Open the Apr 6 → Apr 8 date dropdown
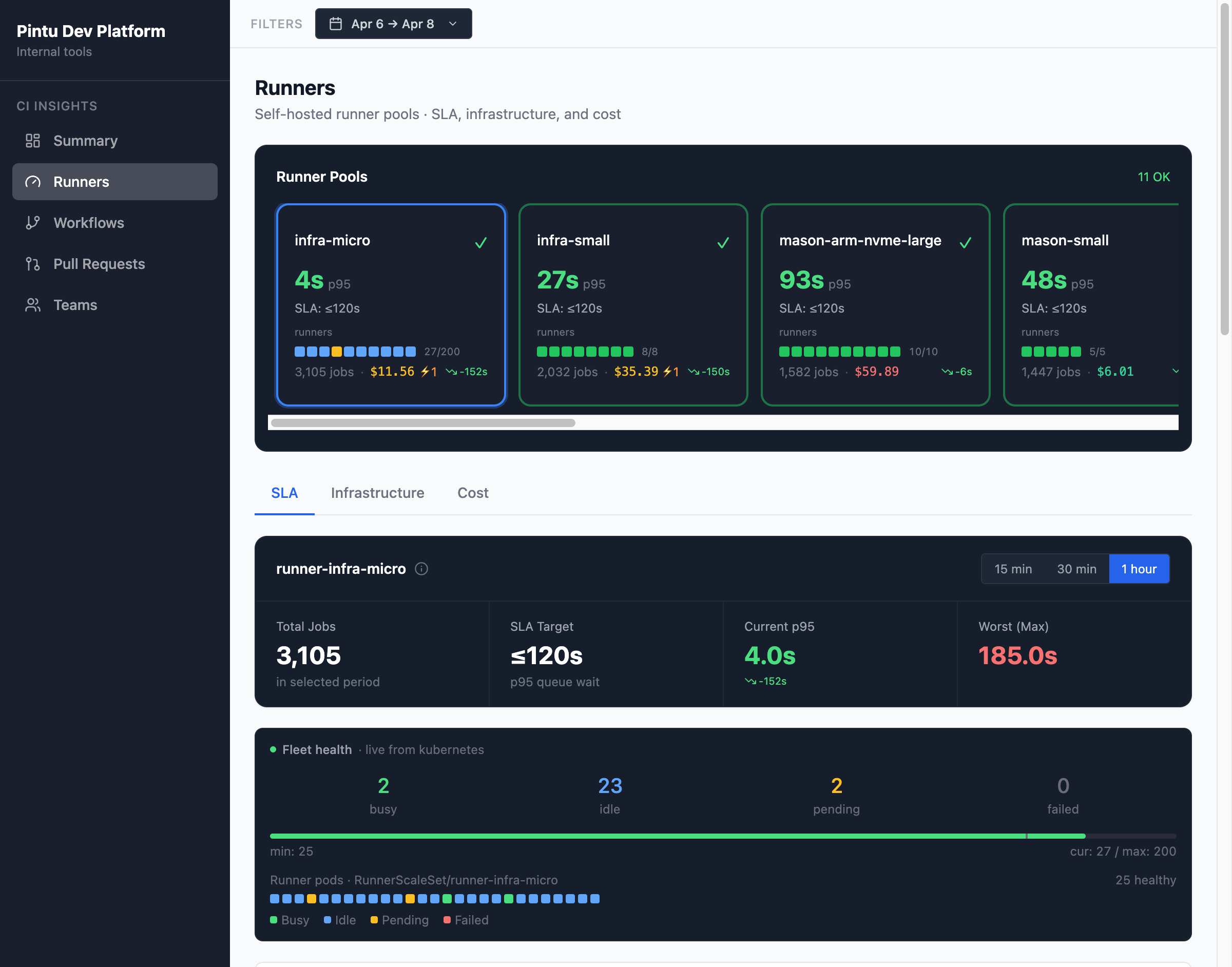Image resolution: width=1232 pixels, height=967 pixels. pos(393,24)
